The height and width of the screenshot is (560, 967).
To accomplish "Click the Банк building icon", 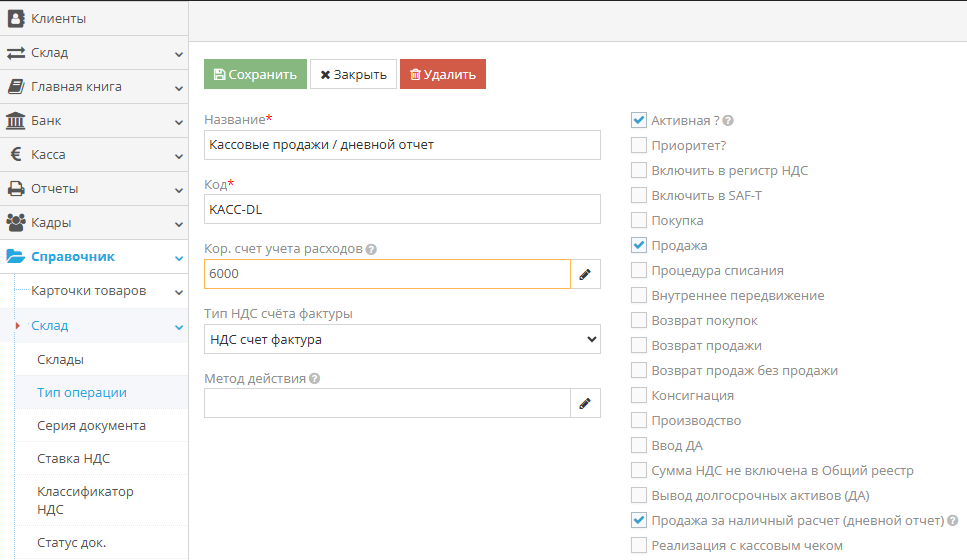I will pos(16,121).
